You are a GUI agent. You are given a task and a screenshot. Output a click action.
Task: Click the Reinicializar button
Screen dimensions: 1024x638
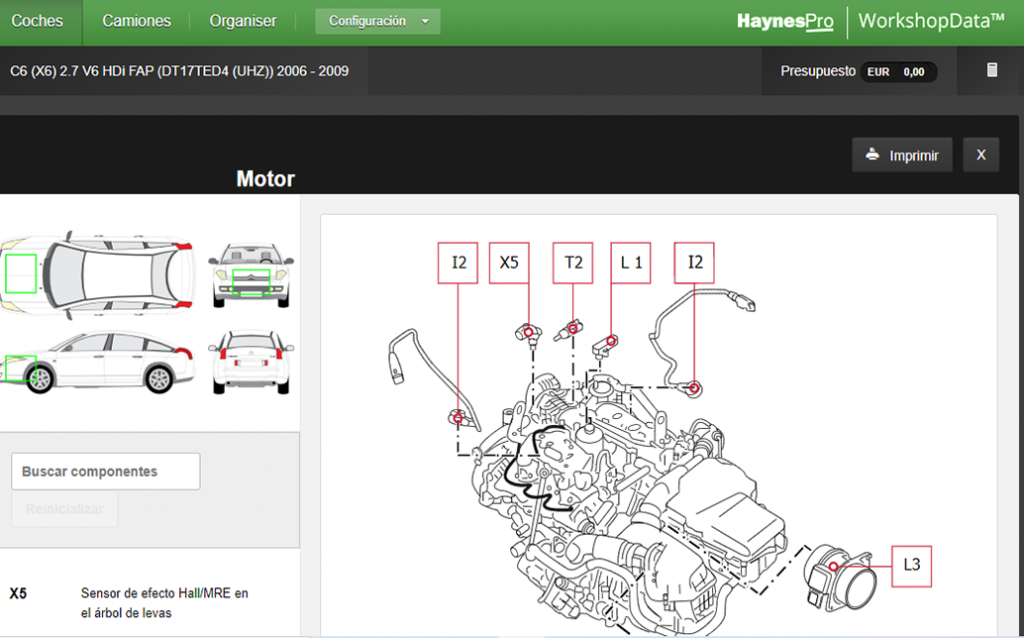coord(65,509)
